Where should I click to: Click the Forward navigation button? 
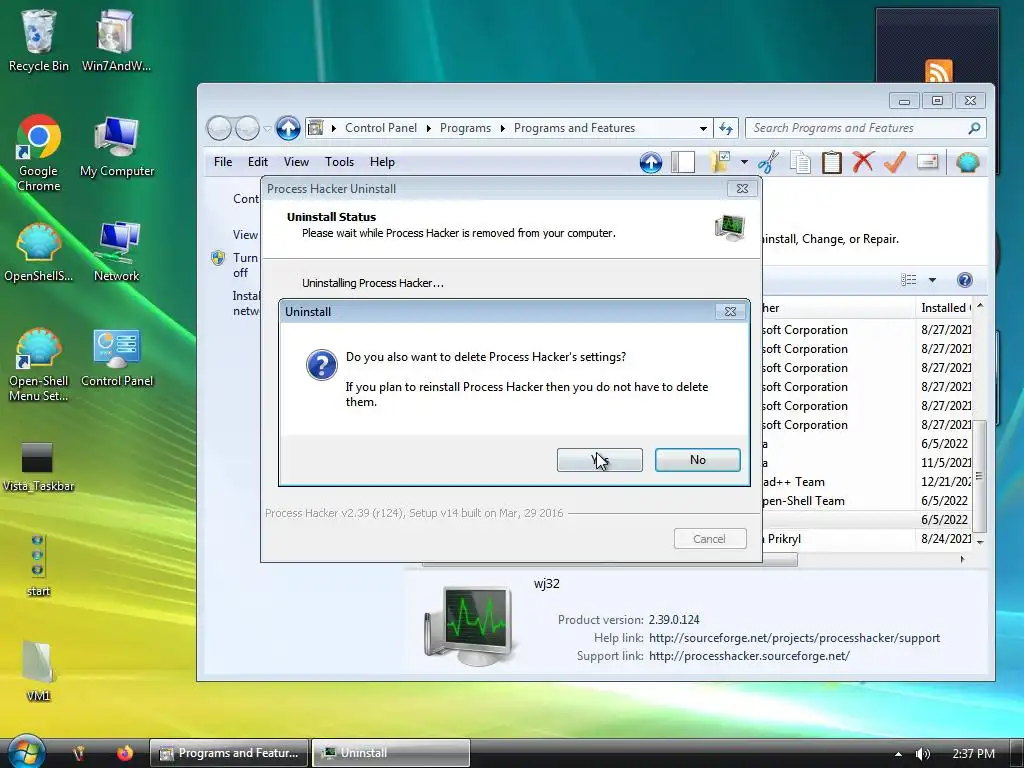[x=247, y=128]
